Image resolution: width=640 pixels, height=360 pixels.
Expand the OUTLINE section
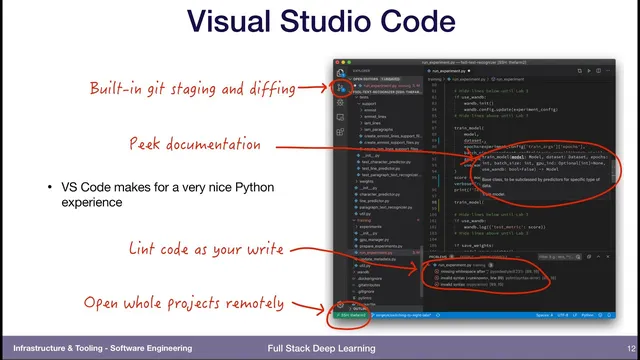pos(359,309)
